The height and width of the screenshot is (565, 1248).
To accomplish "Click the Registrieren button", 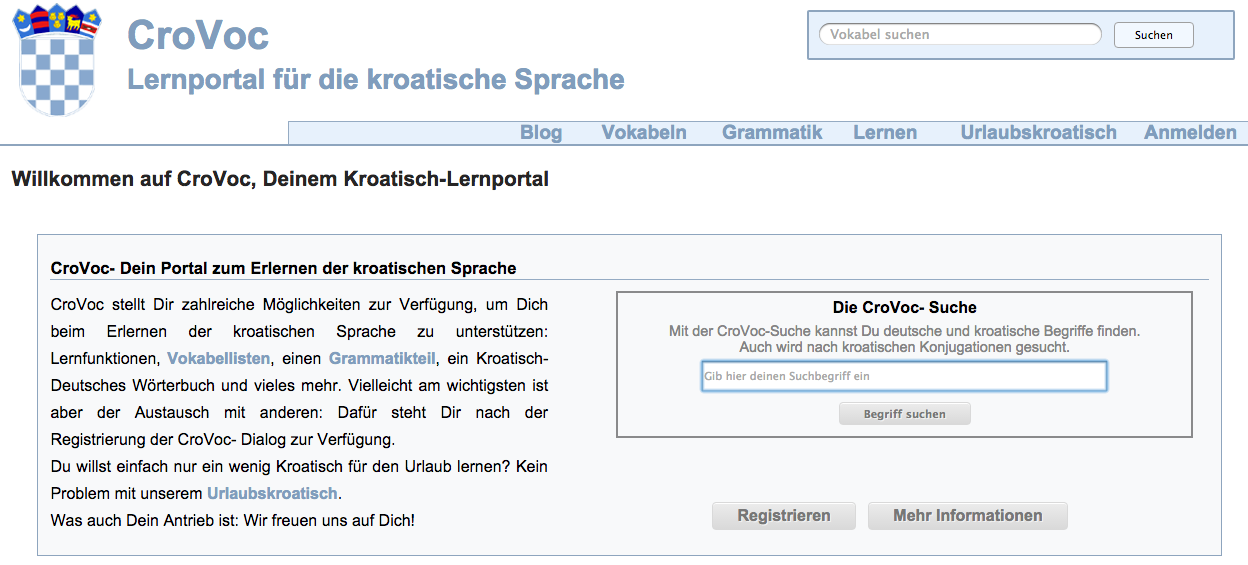I will click(x=784, y=516).
